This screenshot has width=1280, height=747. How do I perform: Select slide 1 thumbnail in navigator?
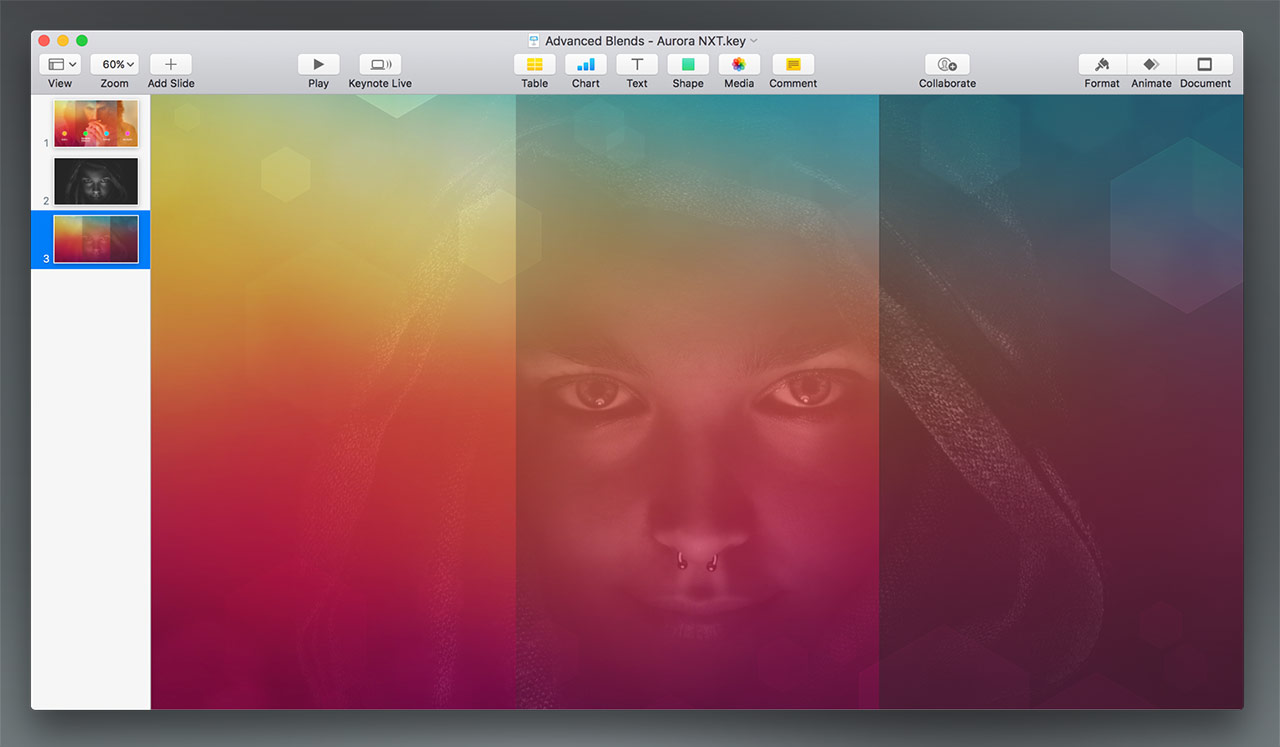tap(96, 124)
